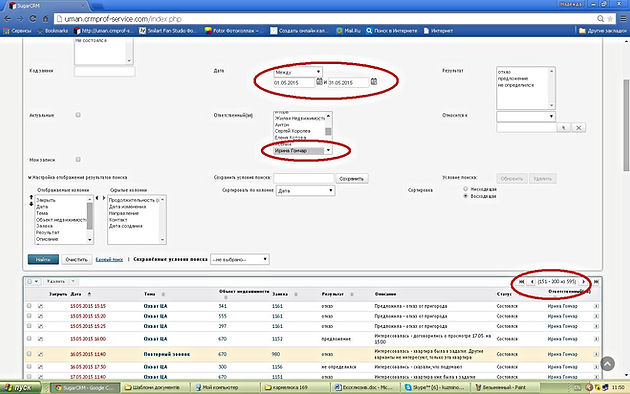The height and width of the screenshot is (394, 630).
Task: Open dropdown arrow beside selected 'Ирина Гончар'
Action: (328, 150)
